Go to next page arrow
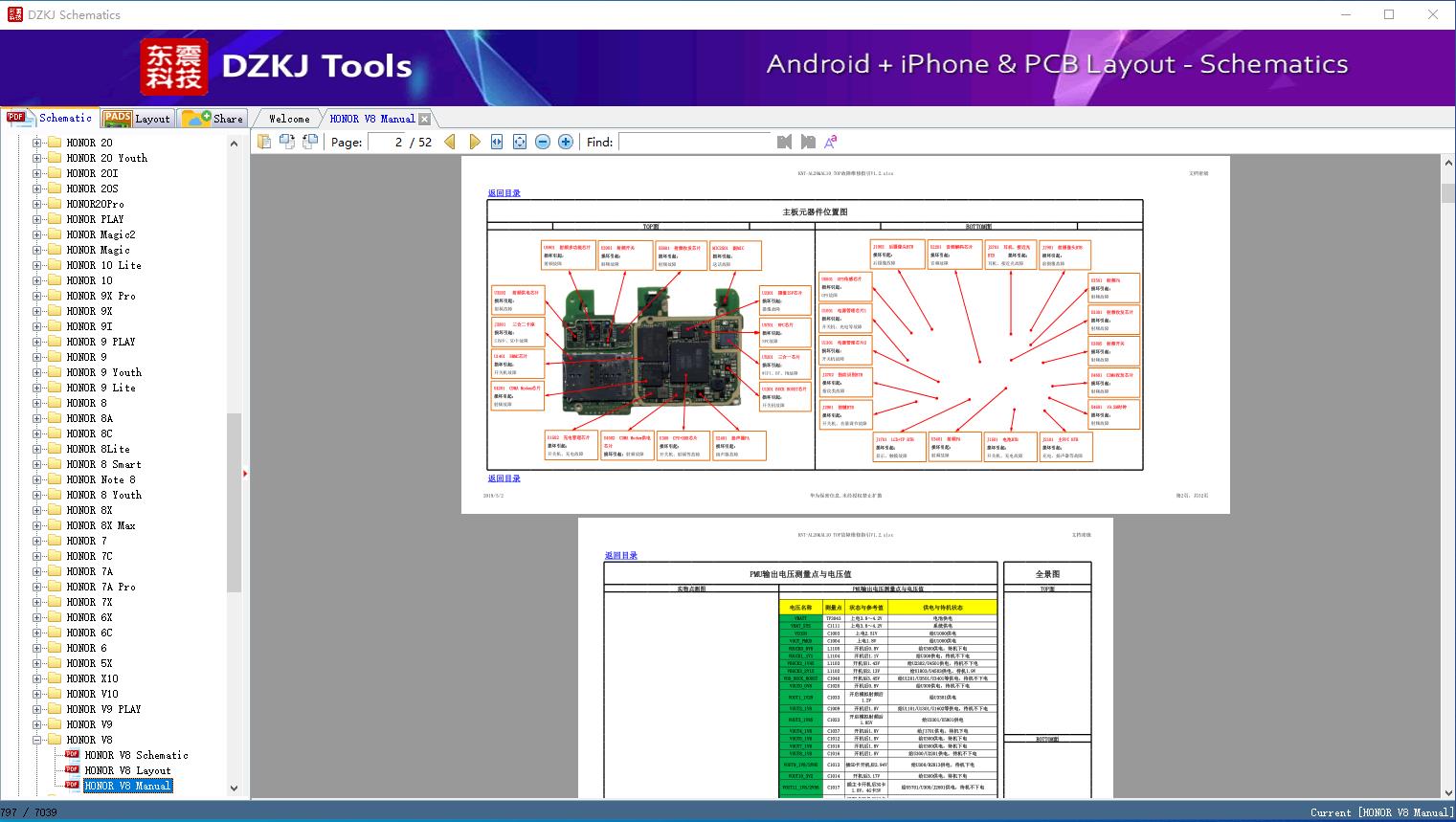The width and height of the screenshot is (1456, 822). tap(474, 142)
